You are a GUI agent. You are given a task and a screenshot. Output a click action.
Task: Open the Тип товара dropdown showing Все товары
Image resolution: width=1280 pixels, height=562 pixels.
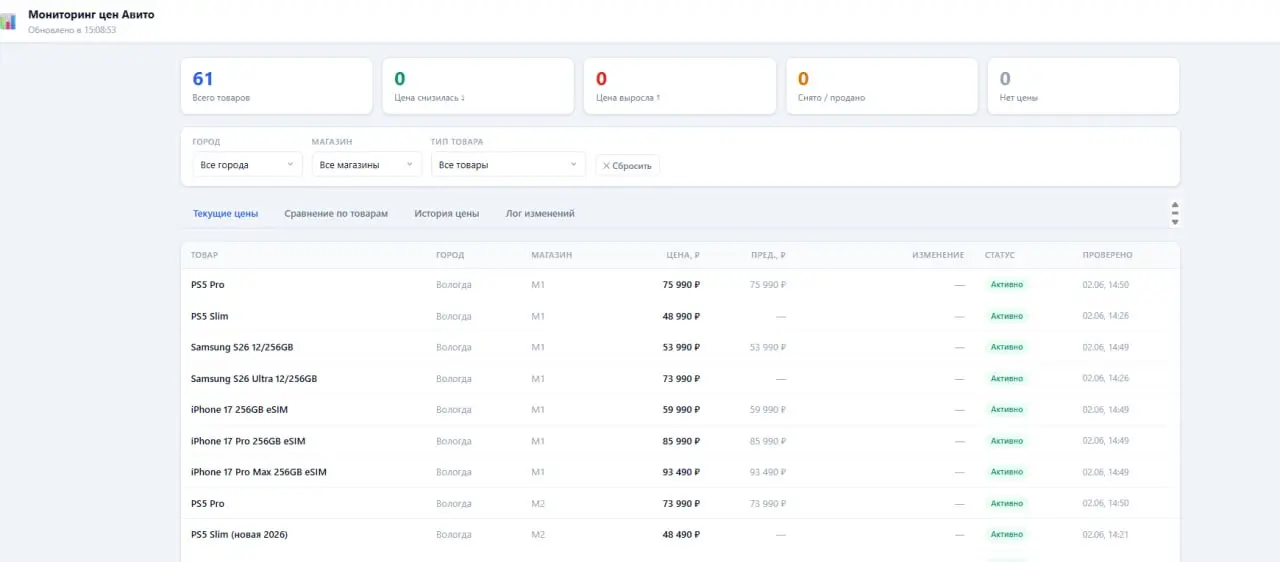(x=508, y=164)
